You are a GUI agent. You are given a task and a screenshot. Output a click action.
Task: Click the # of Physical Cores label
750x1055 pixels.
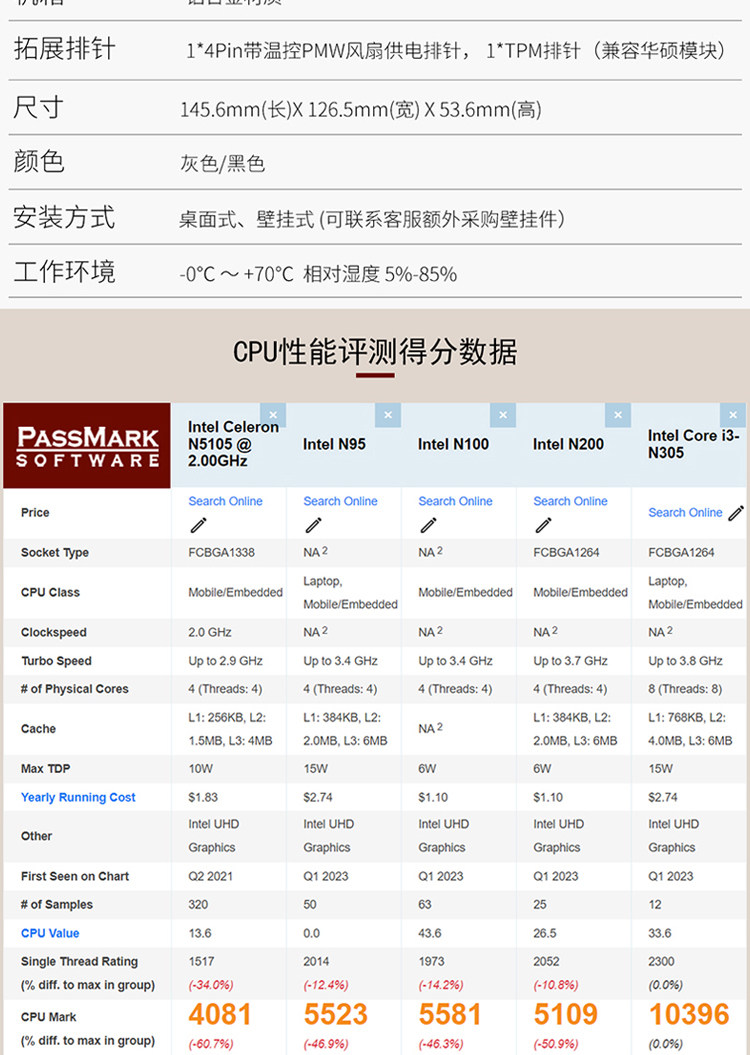74,689
